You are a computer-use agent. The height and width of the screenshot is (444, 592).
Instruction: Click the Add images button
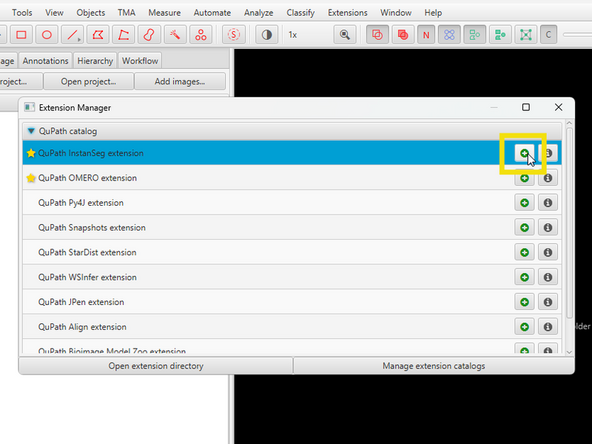point(180,82)
